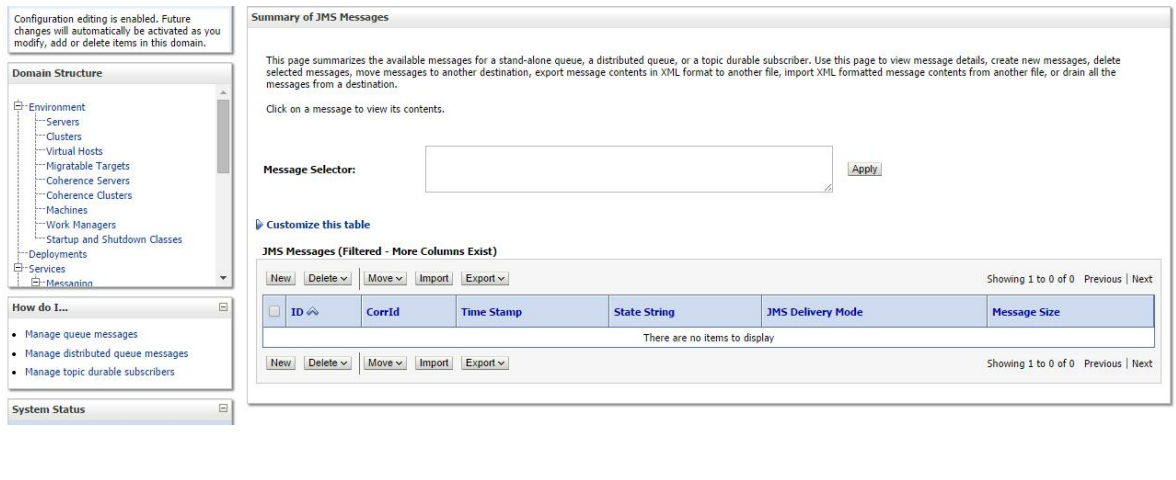Minimize the System Status panel
This screenshot has width=1176, height=480.
pyautogui.click(x=223, y=408)
